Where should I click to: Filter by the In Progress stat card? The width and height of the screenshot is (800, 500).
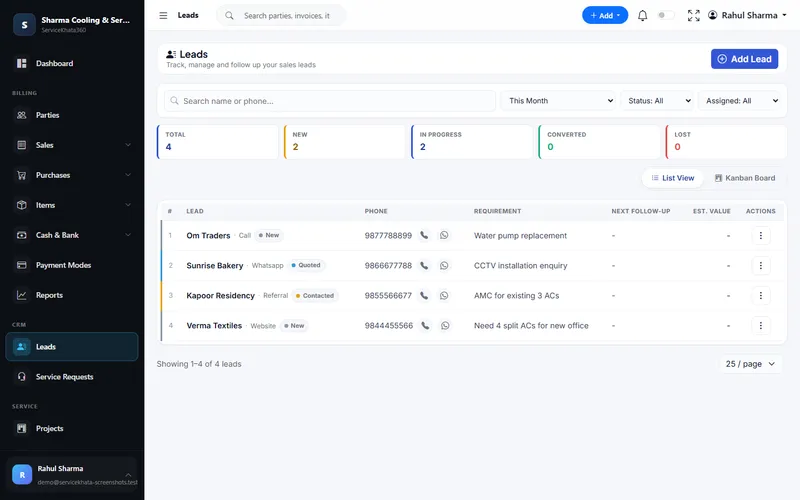pyautogui.click(x=472, y=142)
